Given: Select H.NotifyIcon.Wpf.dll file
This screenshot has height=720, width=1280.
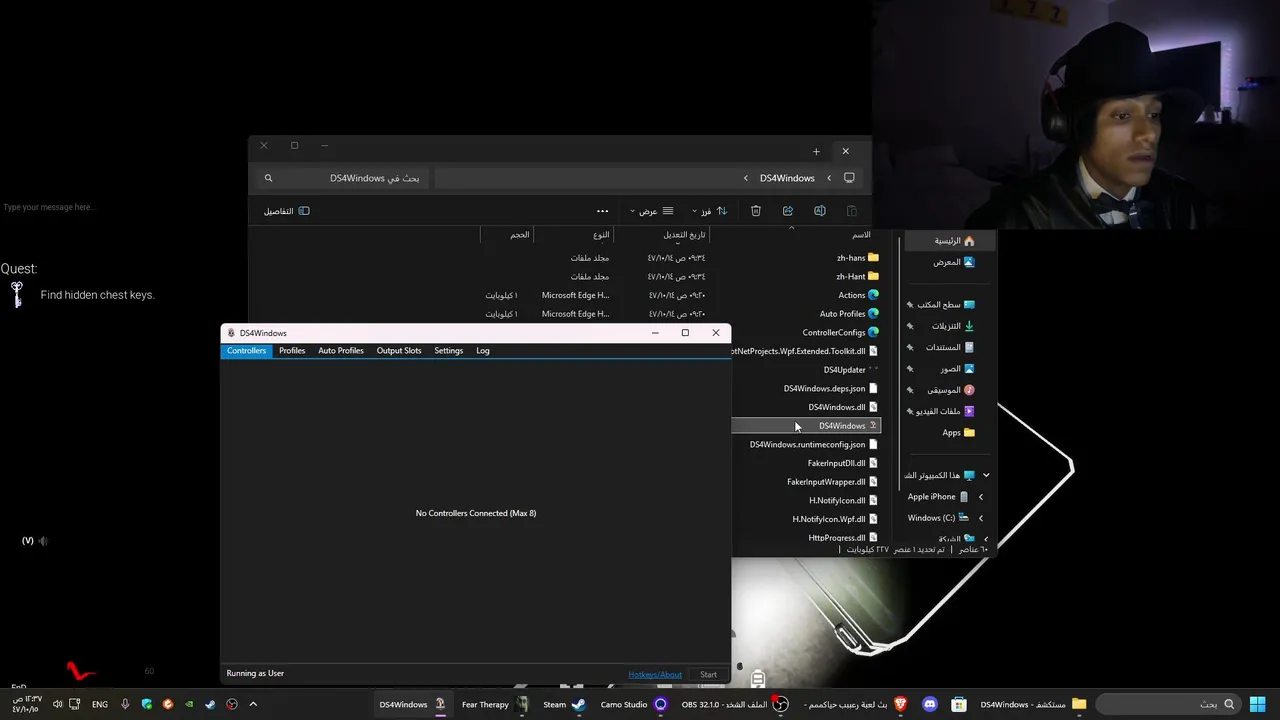Looking at the screenshot, I should pos(835,519).
